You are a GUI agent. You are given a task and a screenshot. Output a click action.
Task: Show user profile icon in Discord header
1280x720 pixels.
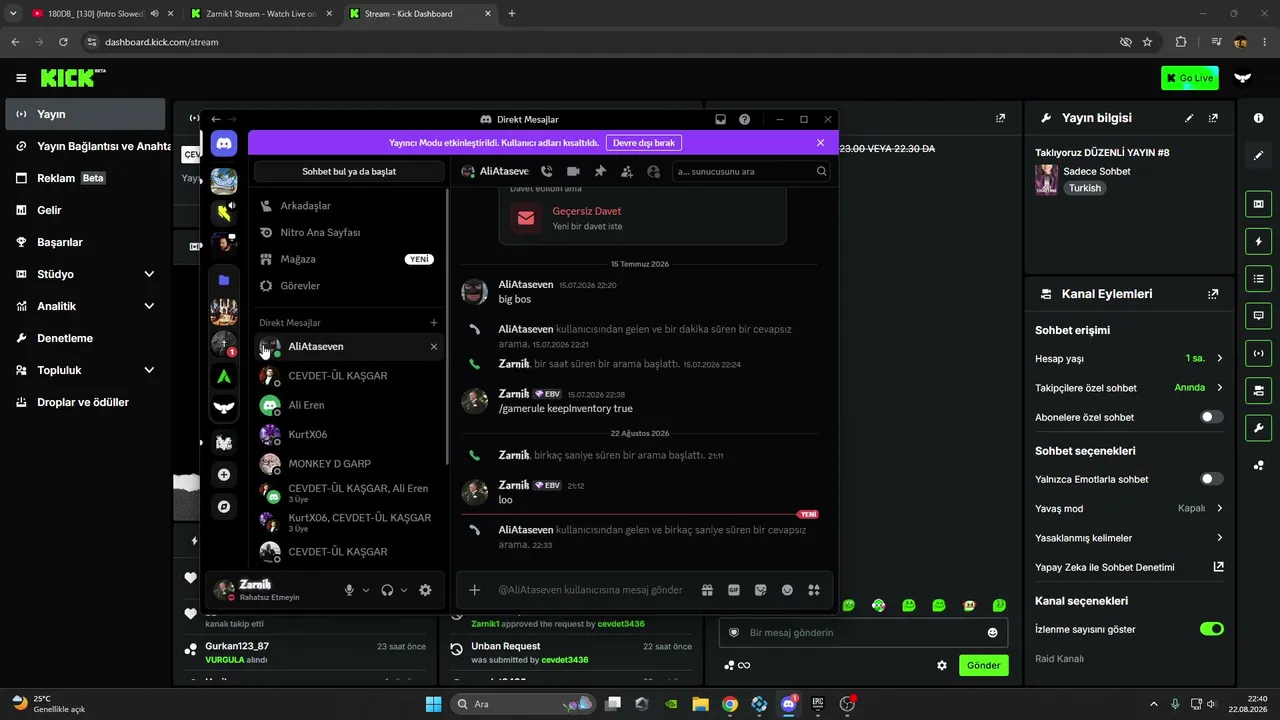(x=654, y=171)
